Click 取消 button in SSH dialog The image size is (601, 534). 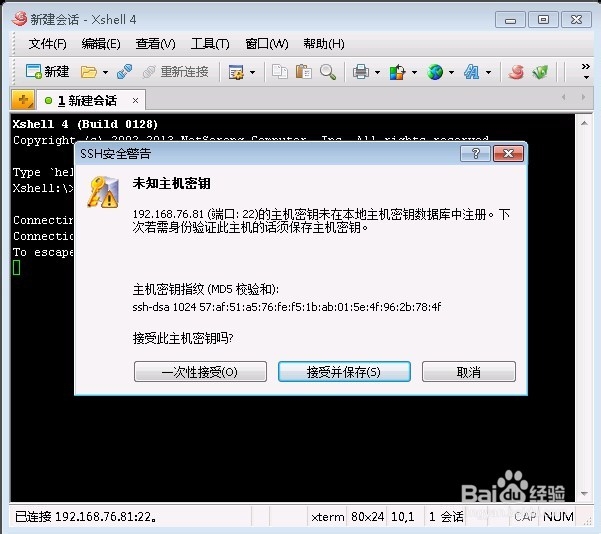pos(469,371)
